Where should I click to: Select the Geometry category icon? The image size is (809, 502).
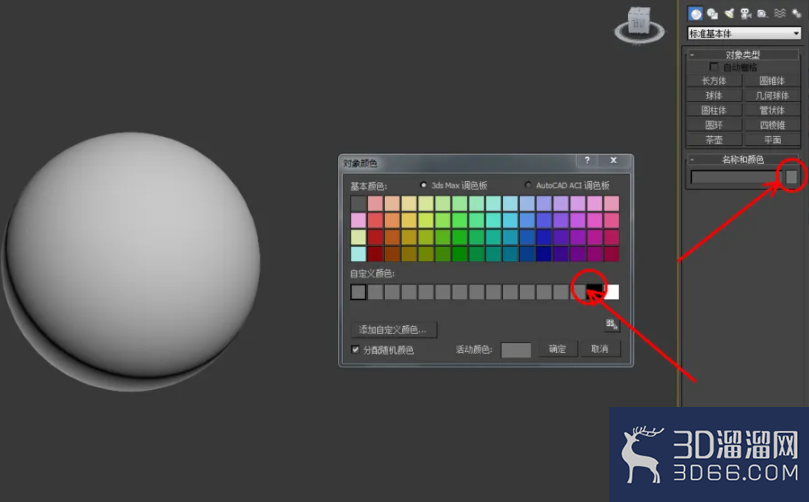point(695,14)
